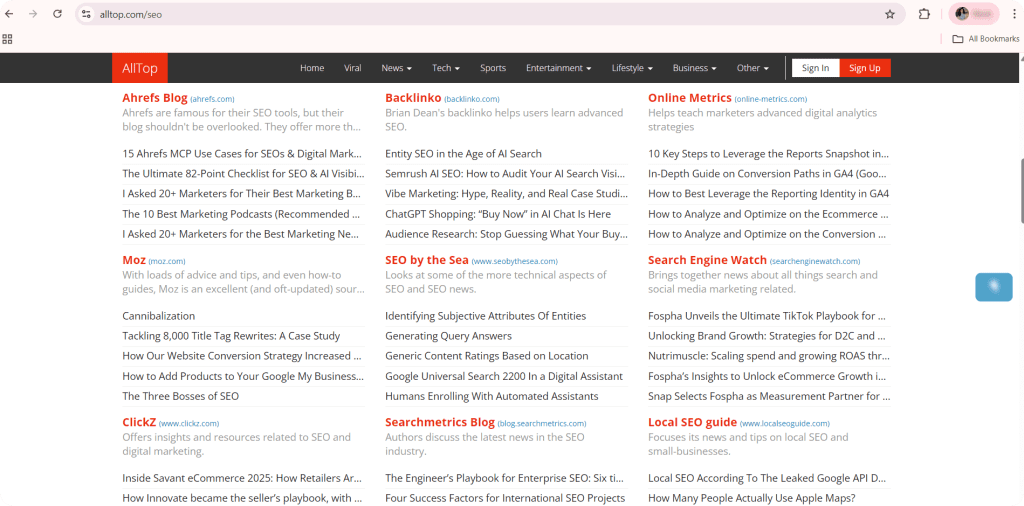Bookmark this page with the star icon

[x=889, y=14]
